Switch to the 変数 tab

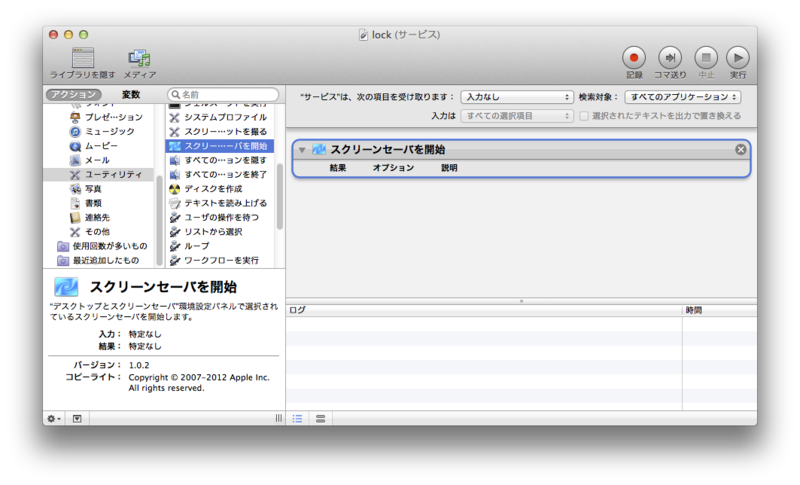[x=131, y=94]
